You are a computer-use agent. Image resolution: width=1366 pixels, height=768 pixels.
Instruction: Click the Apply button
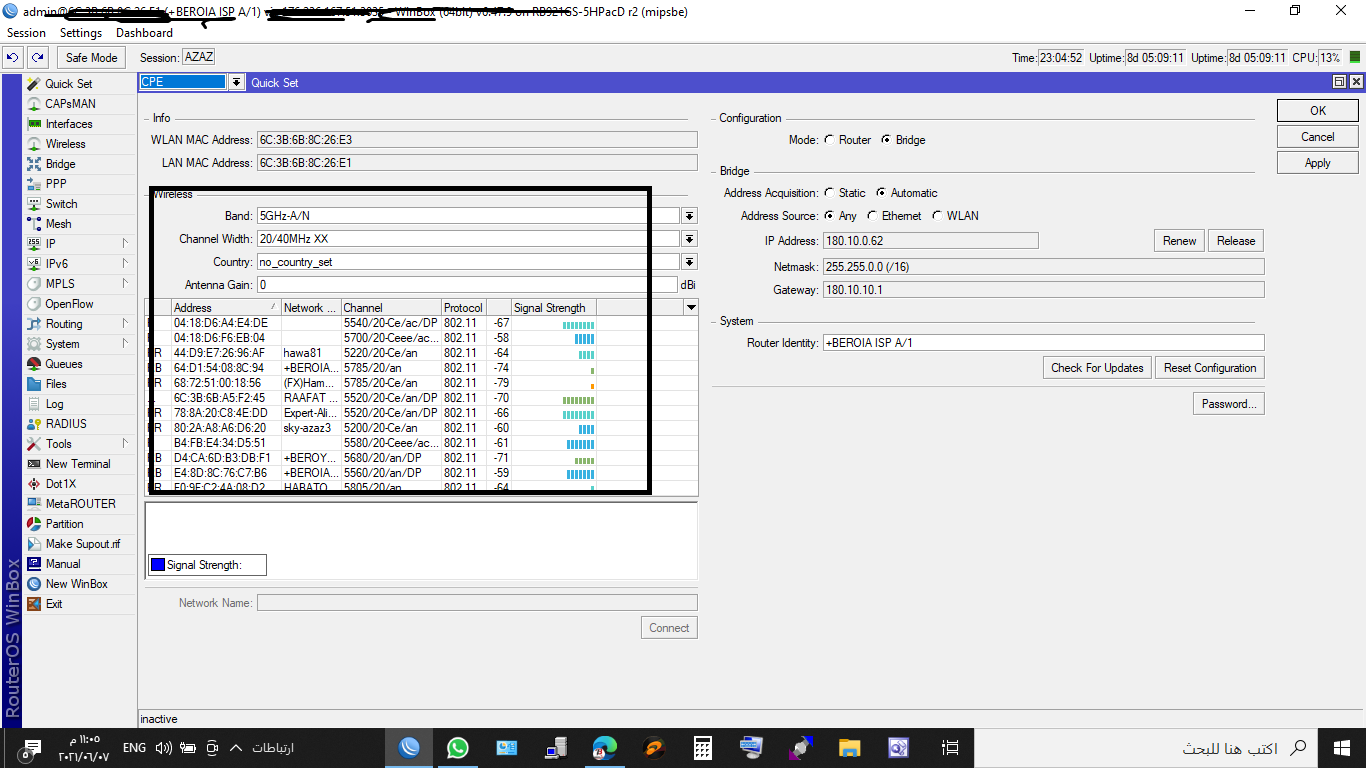point(1318,163)
